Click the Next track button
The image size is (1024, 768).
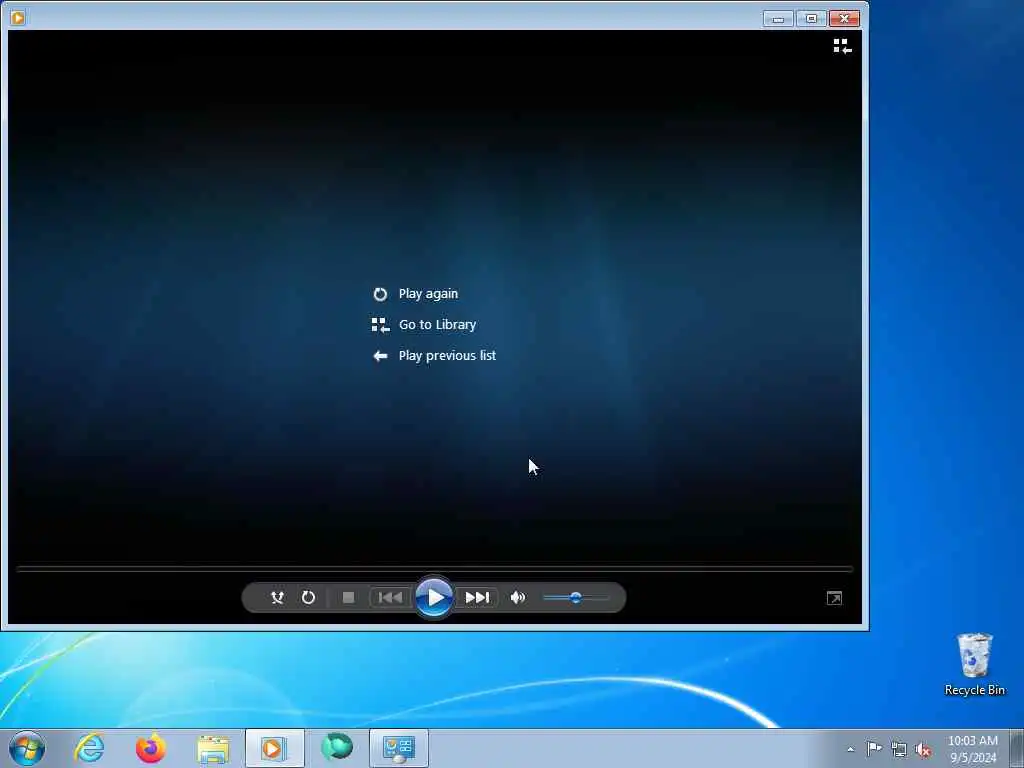pyautogui.click(x=477, y=598)
